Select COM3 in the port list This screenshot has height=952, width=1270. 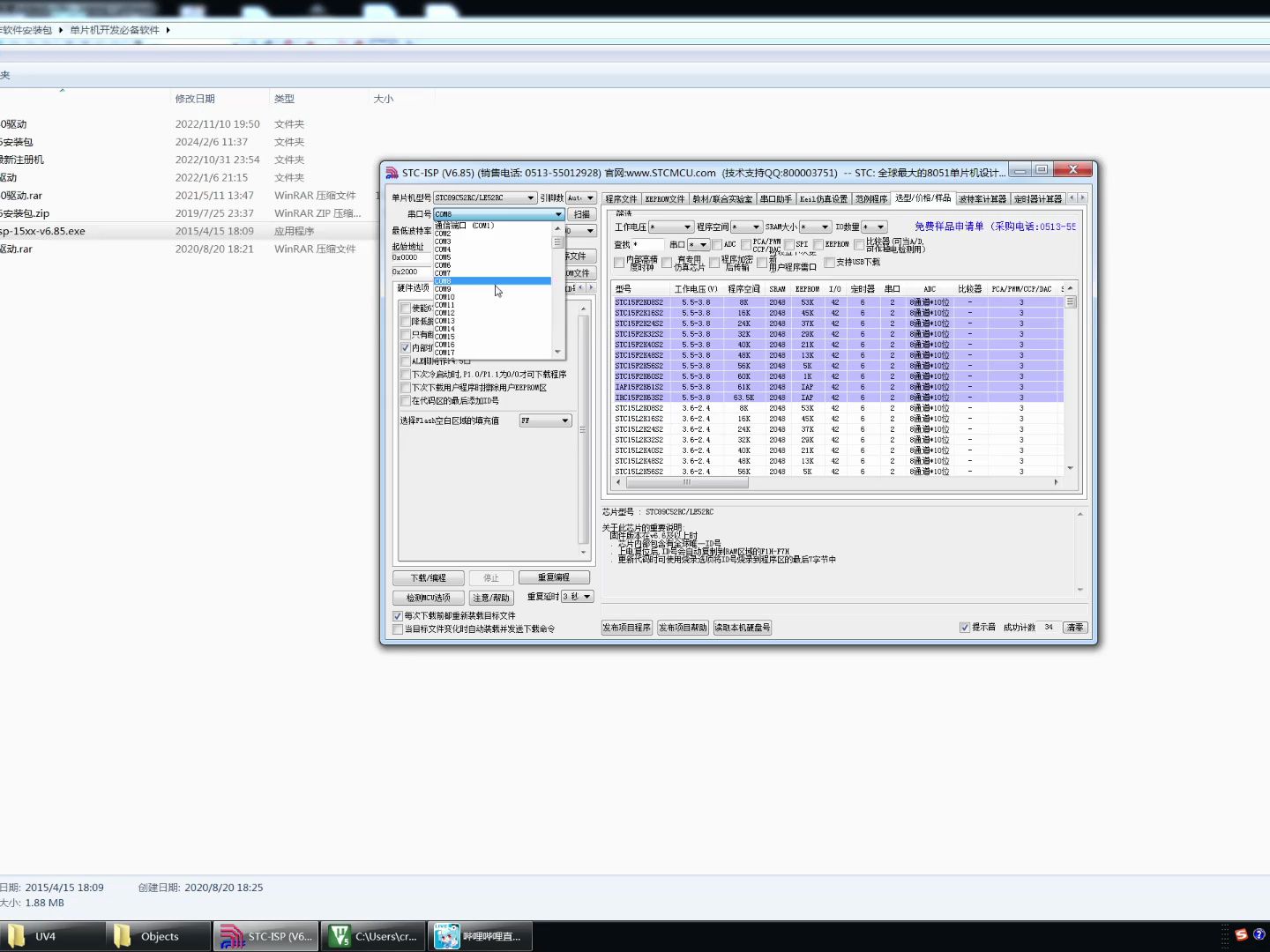[x=492, y=242]
